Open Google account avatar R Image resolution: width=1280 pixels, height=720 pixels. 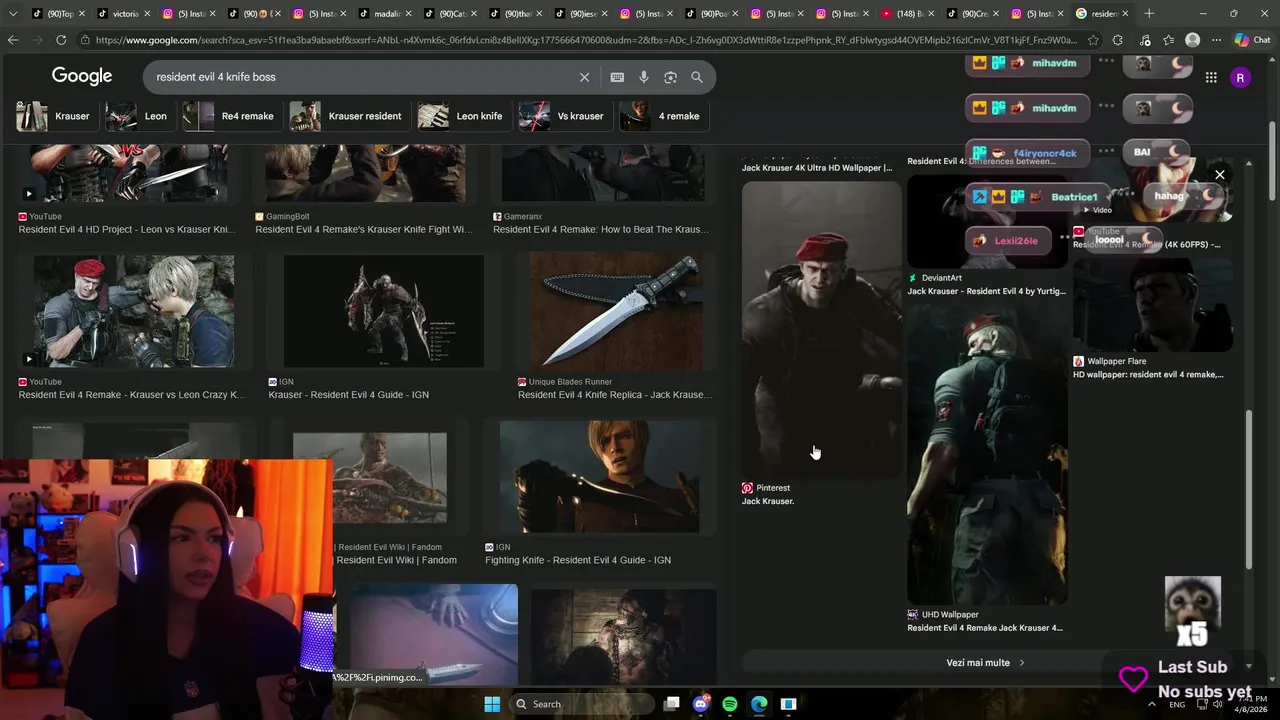tap(1240, 77)
